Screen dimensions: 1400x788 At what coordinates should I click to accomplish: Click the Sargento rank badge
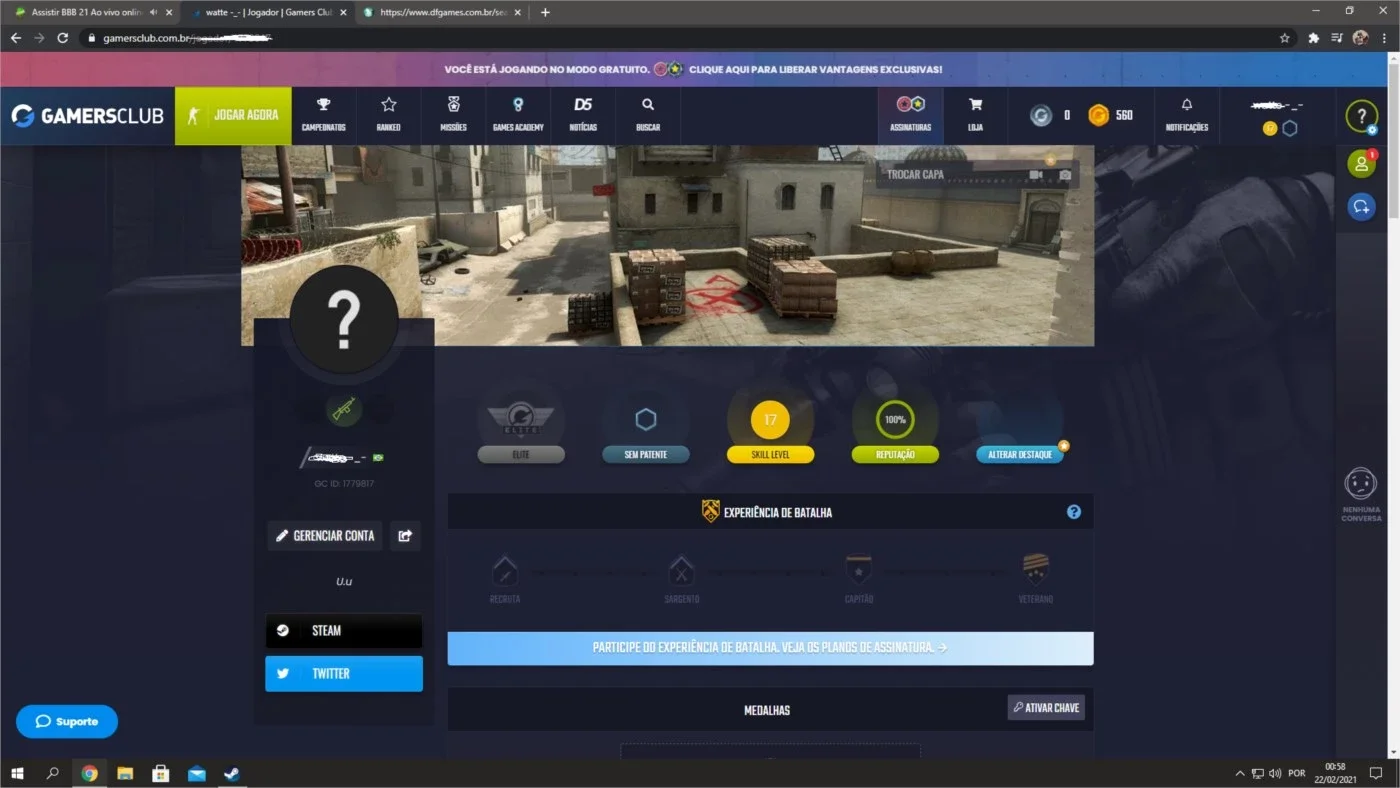click(x=681, y=571)
